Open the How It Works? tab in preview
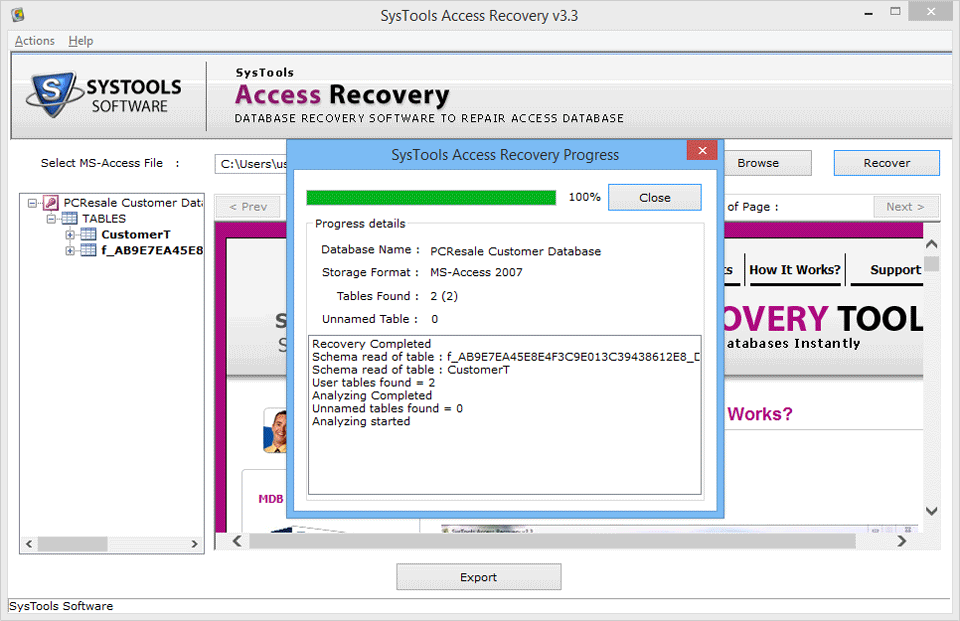The height and width of the screenshot is (621, 960). 795,270
